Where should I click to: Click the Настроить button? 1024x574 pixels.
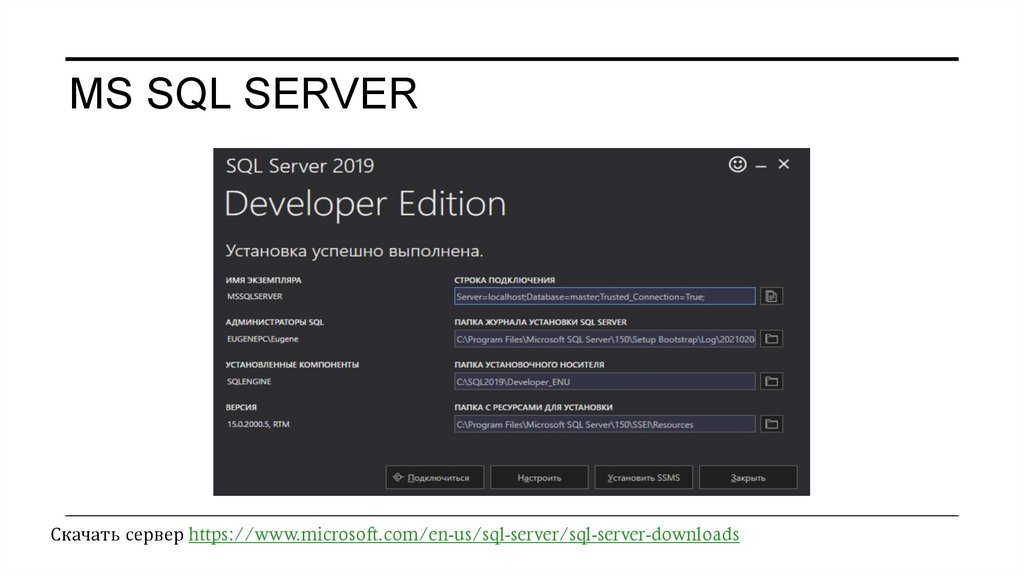tap(539, 478)
